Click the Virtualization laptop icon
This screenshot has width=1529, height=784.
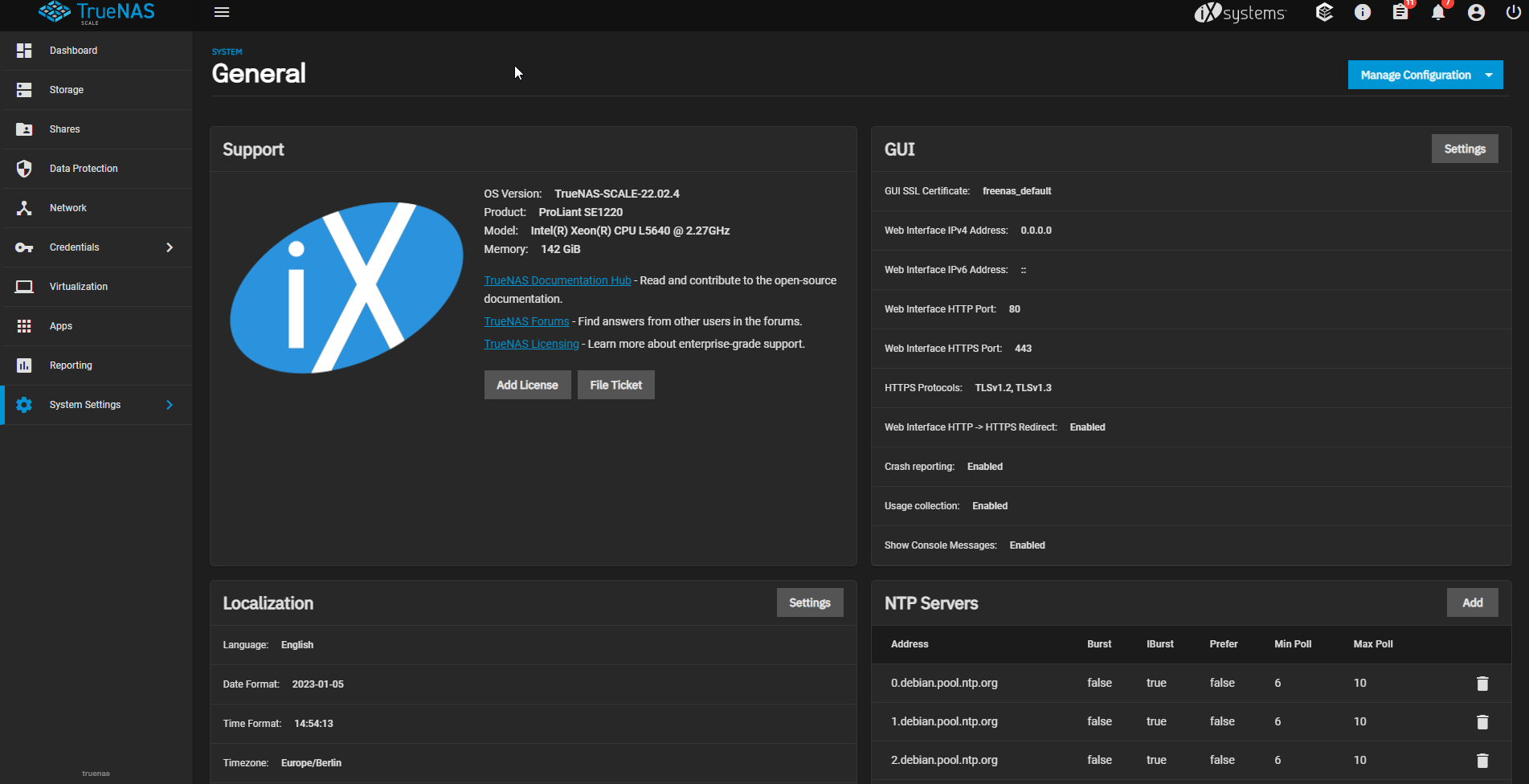click(24, 287)
